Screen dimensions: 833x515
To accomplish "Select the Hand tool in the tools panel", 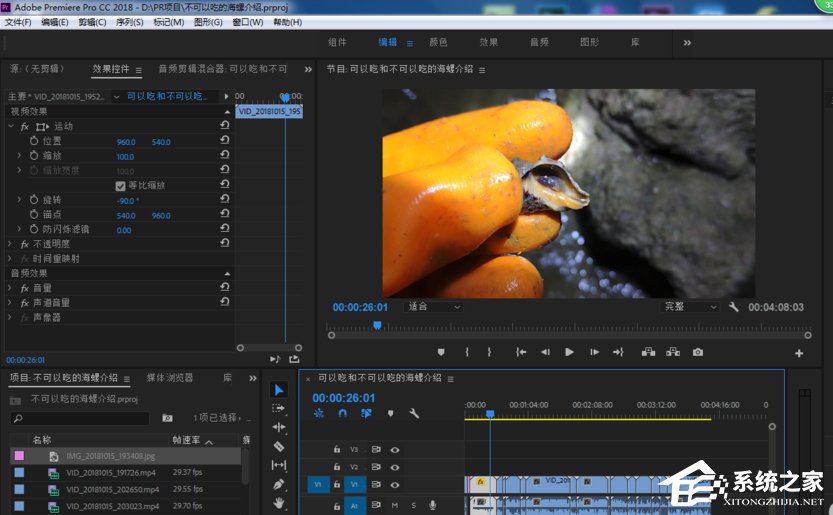I will [x=279, y=503].
